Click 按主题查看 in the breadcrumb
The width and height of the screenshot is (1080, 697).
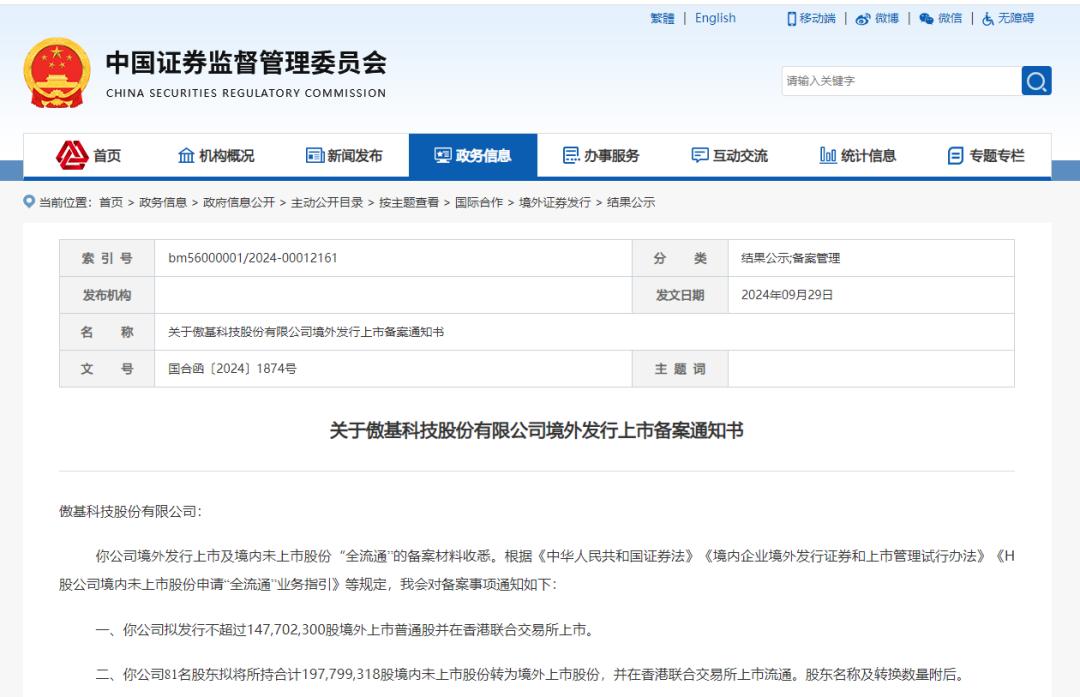[x=408, y=202]
